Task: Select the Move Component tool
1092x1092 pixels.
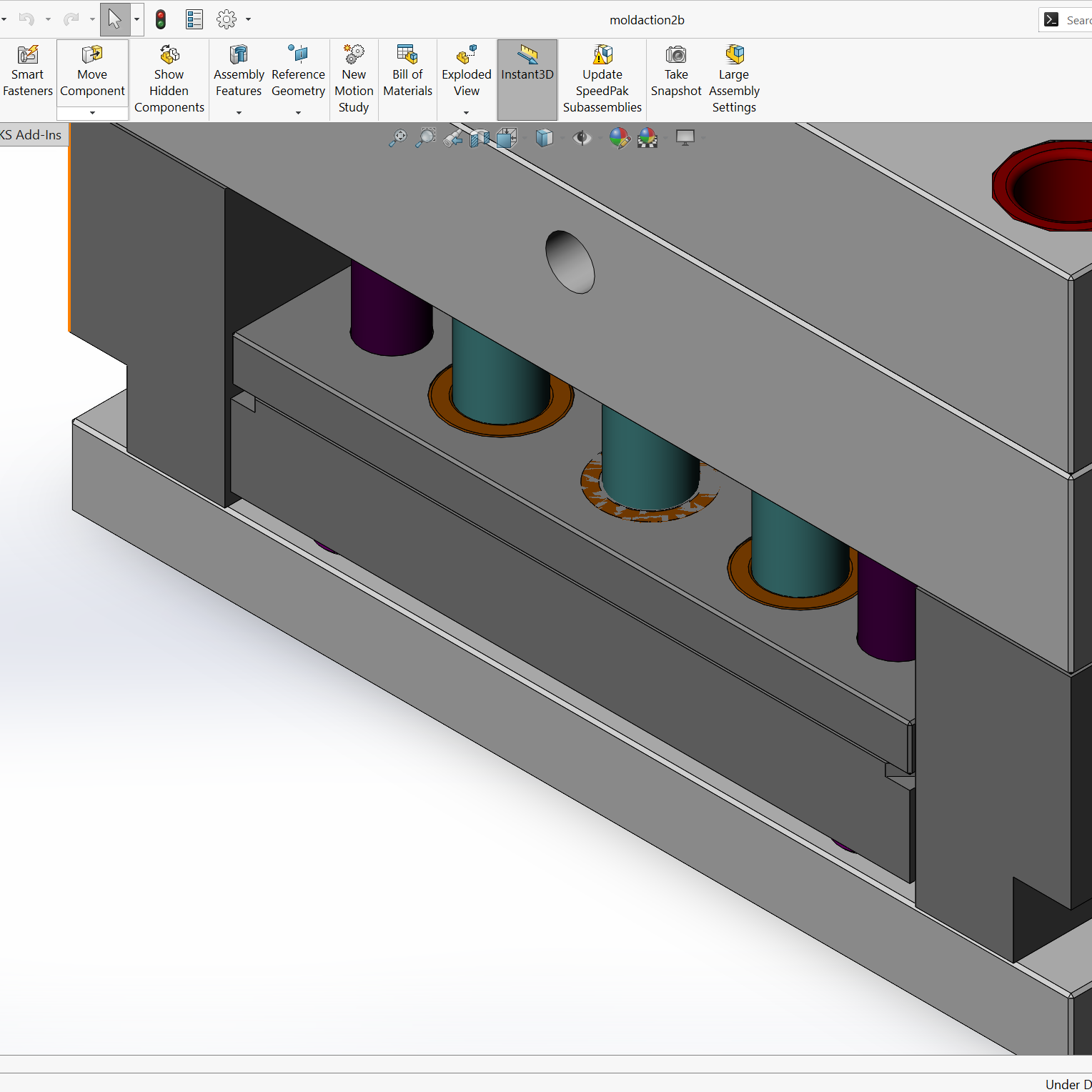Action: coord(92,71)
